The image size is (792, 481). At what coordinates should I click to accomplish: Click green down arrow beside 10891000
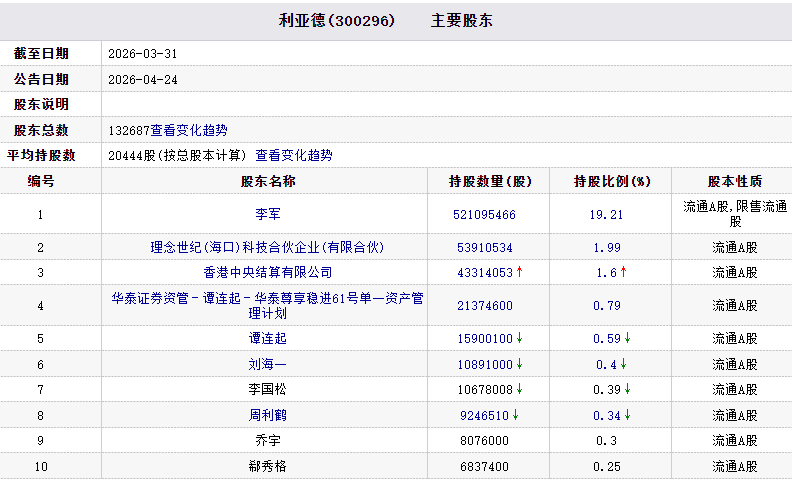[520, 365]
